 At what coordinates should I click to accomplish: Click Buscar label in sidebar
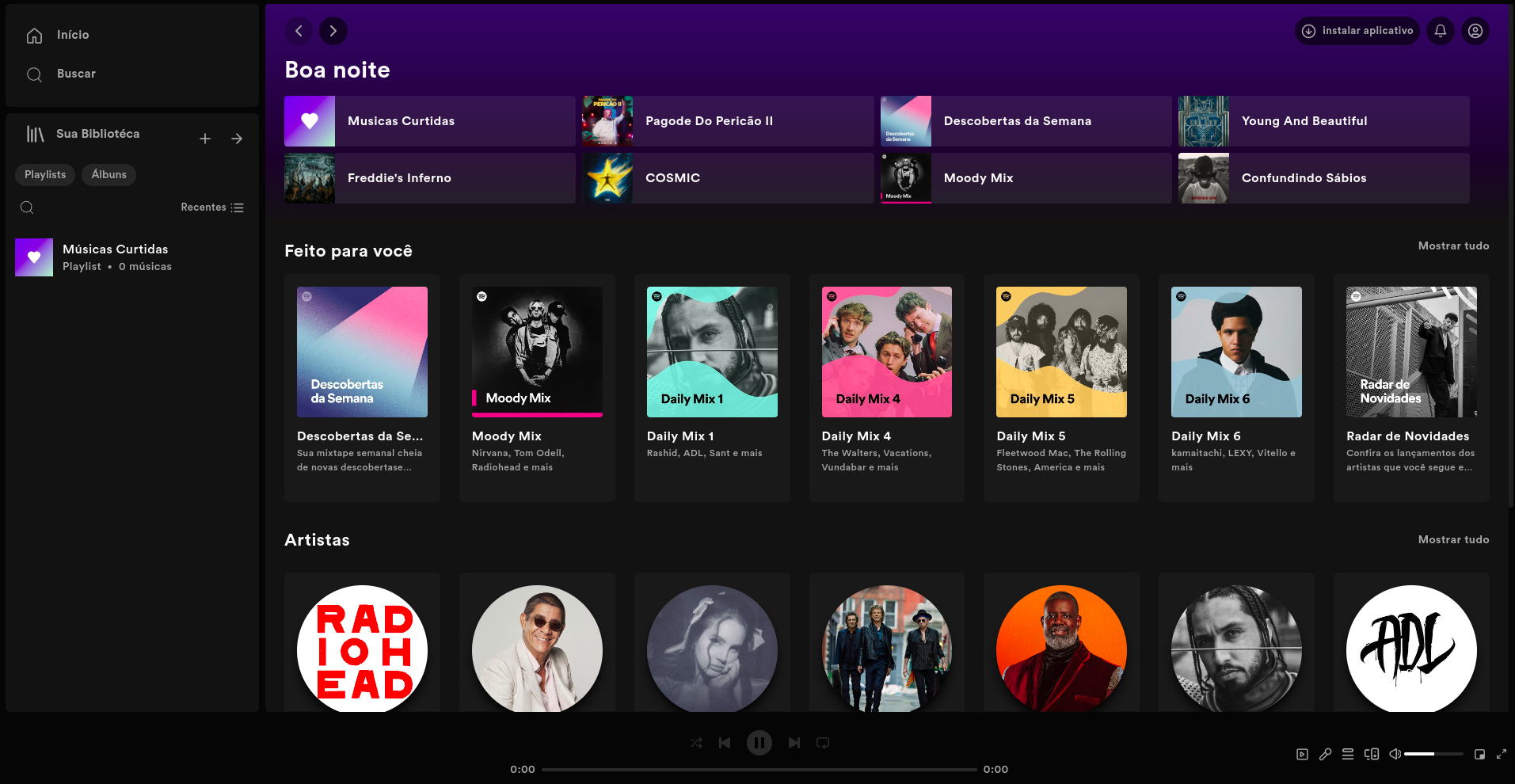76,74
